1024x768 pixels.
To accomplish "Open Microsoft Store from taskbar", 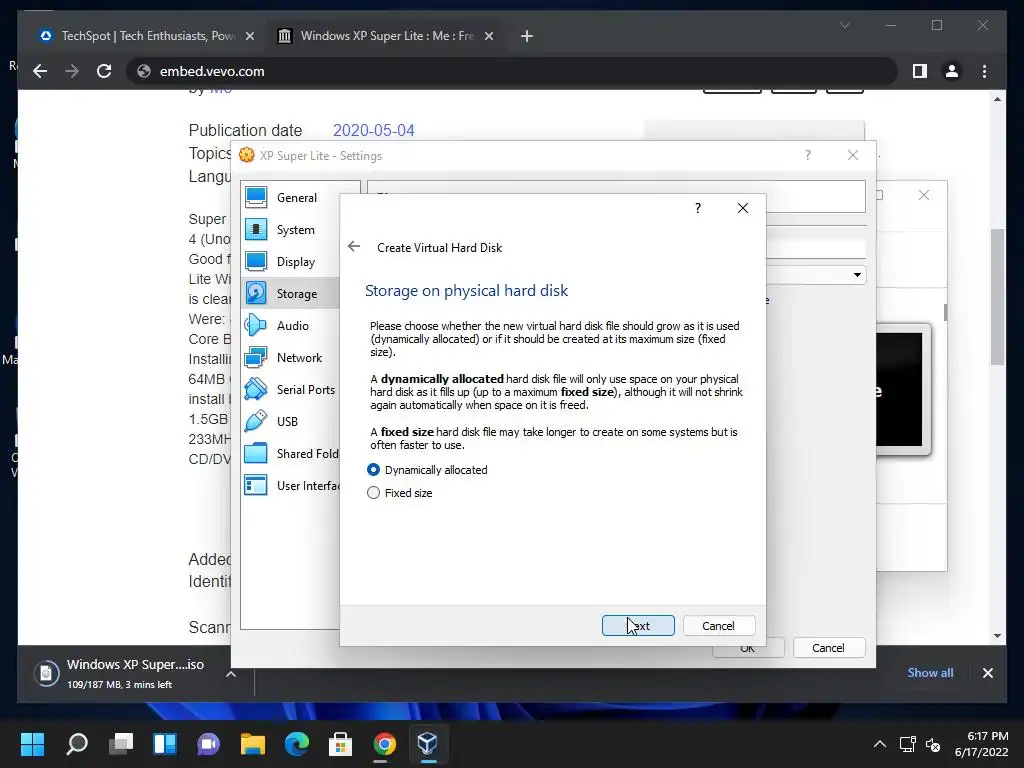I will [340, 743].
